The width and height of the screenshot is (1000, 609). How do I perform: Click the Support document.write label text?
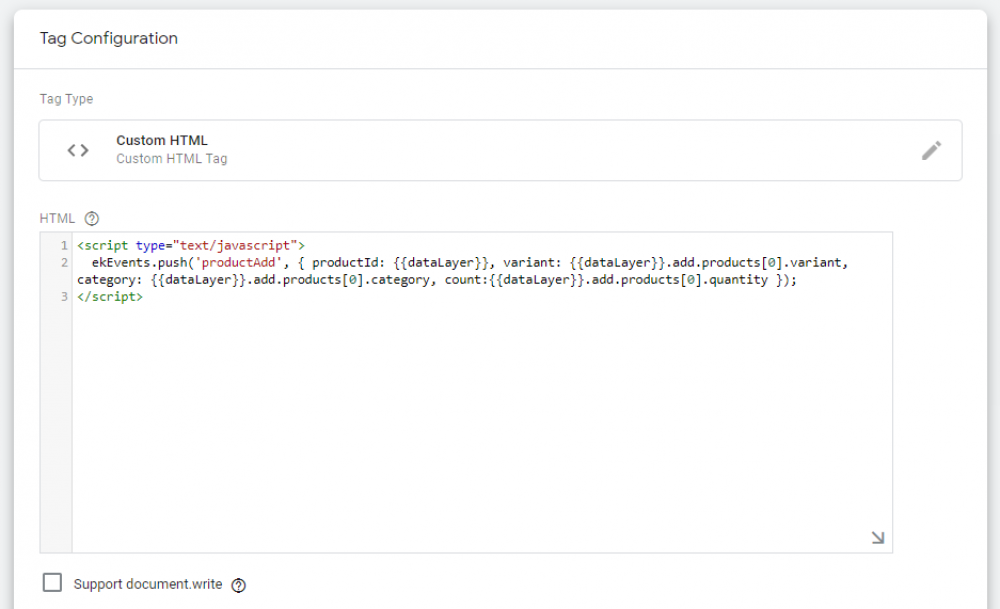click(148, 585)
